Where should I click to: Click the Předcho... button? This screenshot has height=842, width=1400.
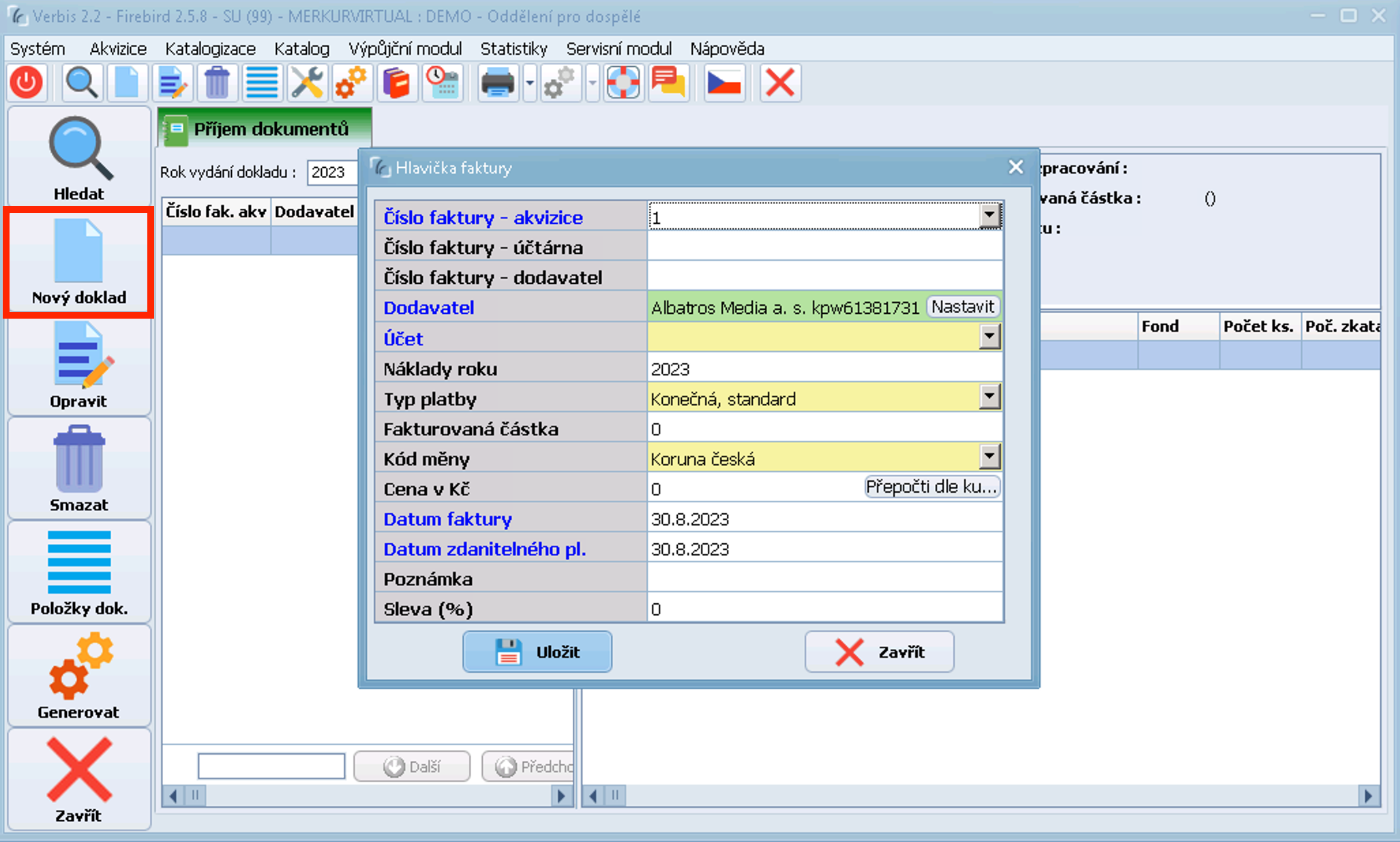[x=528, y=766]
